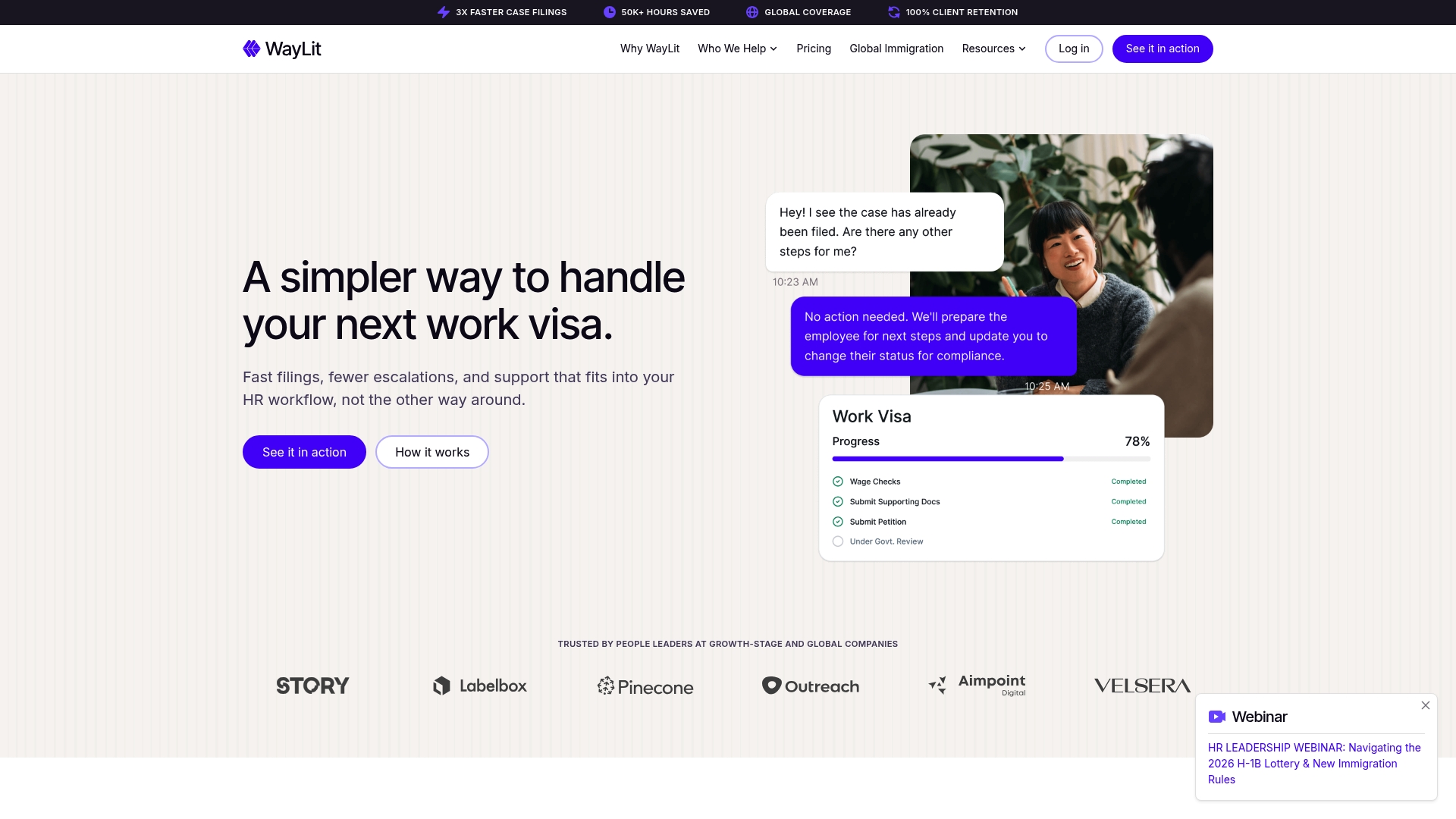Click the Log in button
The image size is (1456, 819).
point(1074,49)
